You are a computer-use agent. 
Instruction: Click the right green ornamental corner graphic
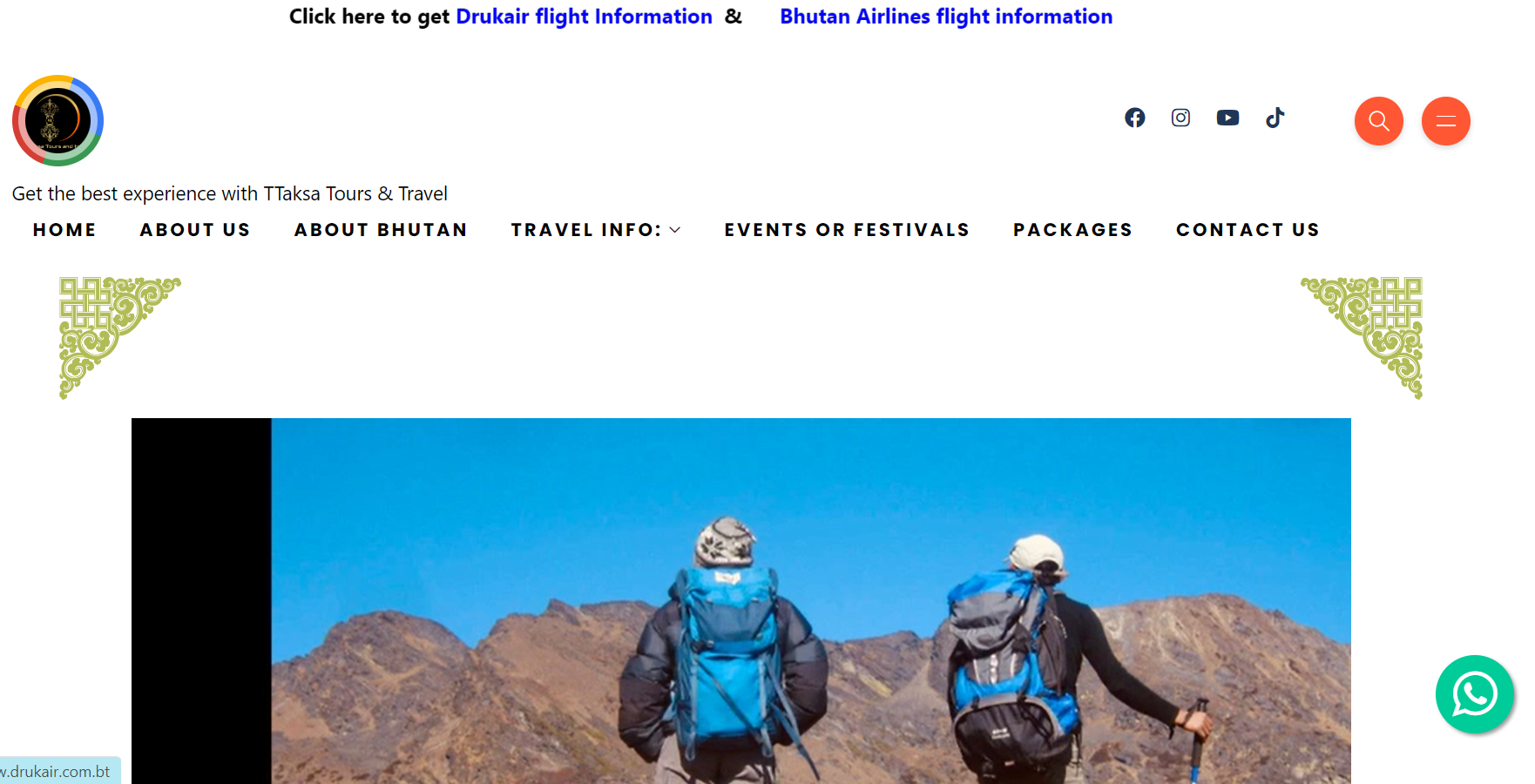(x=1362, y=338)
